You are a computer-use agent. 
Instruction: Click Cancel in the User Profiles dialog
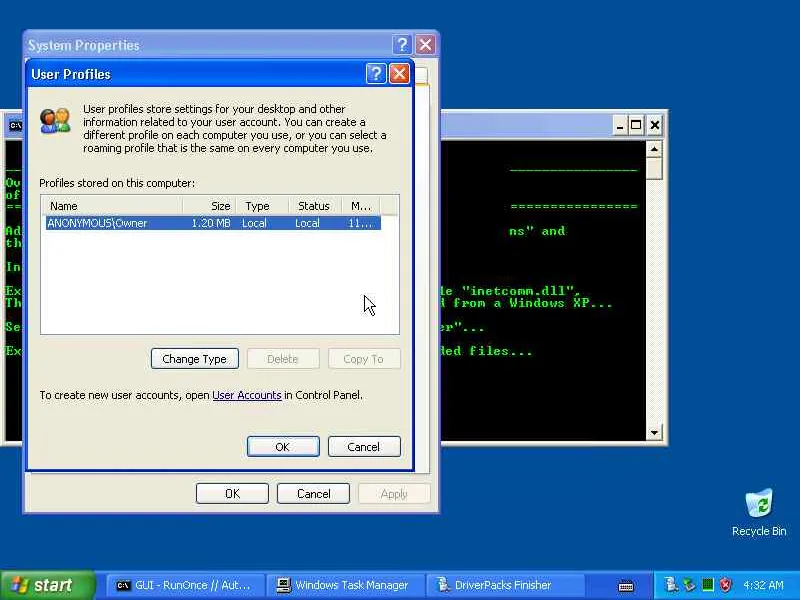tap(364, 447)
